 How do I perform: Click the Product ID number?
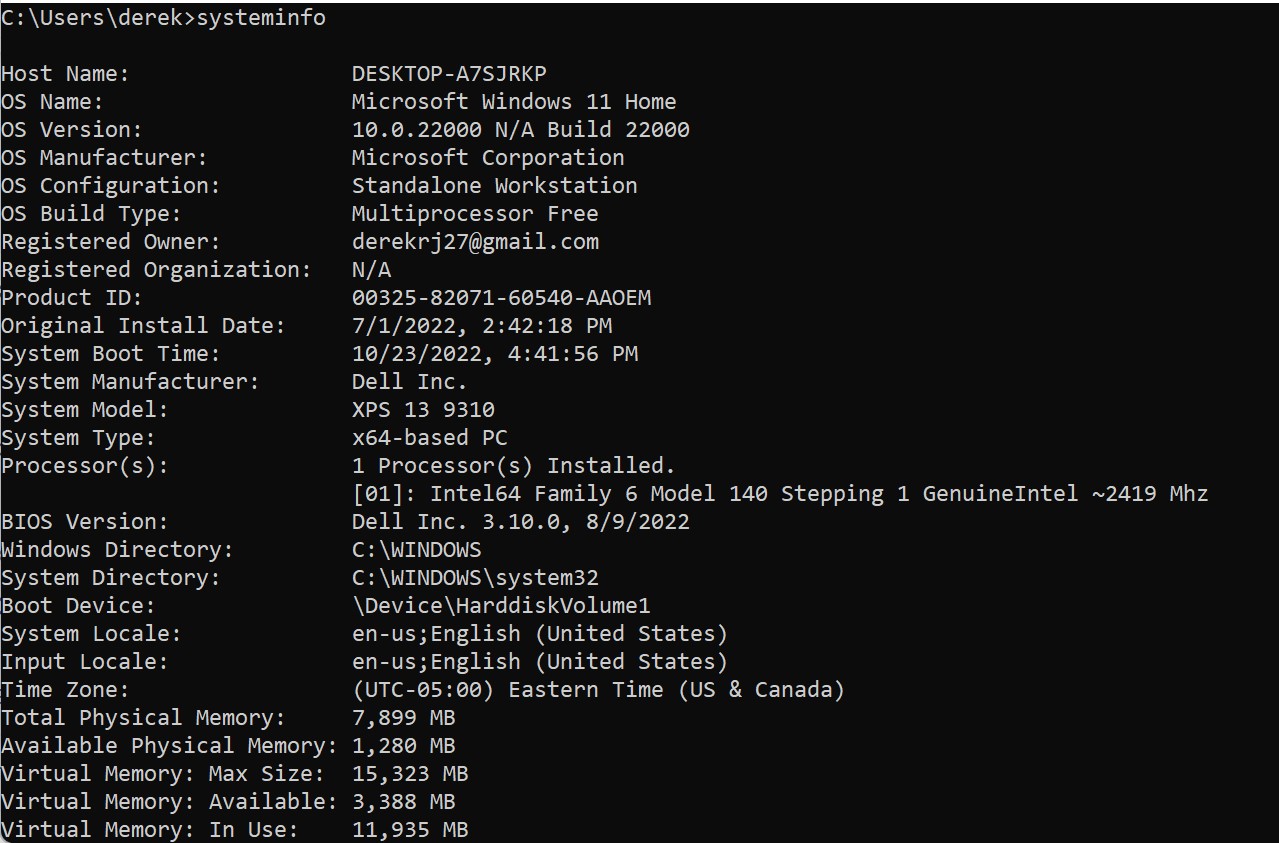[501, 298]
